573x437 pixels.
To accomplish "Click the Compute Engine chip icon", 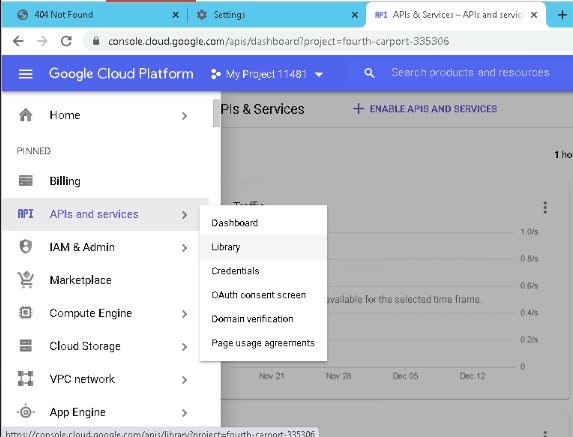I will coord(26,313).
